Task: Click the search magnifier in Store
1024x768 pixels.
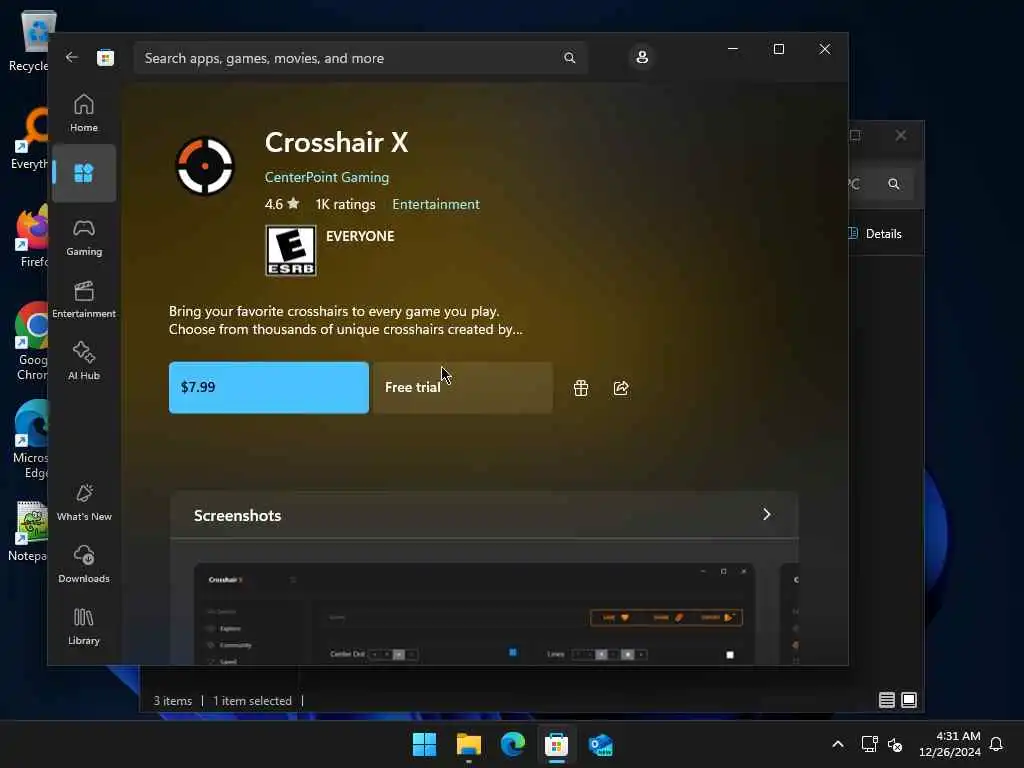Action: pos(569,58)
